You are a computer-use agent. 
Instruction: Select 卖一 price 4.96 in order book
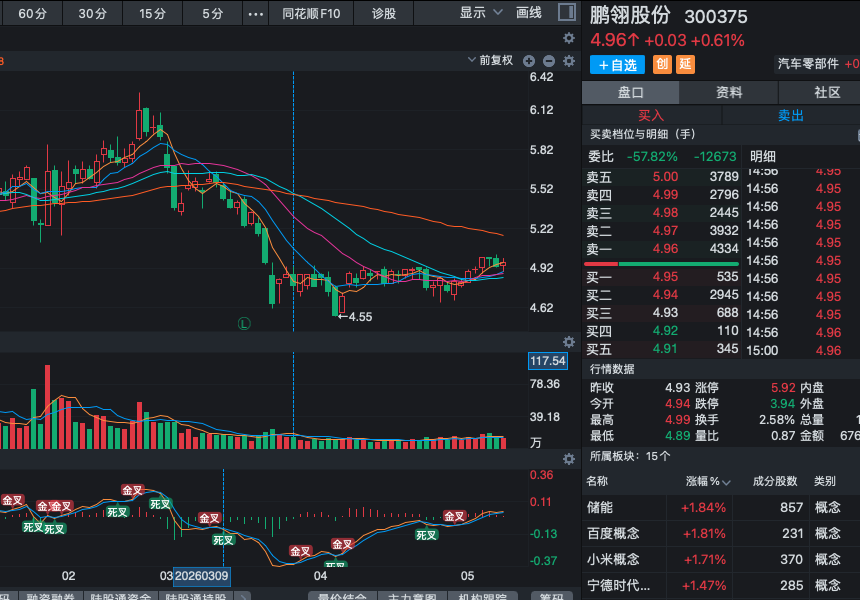[665, 249]
